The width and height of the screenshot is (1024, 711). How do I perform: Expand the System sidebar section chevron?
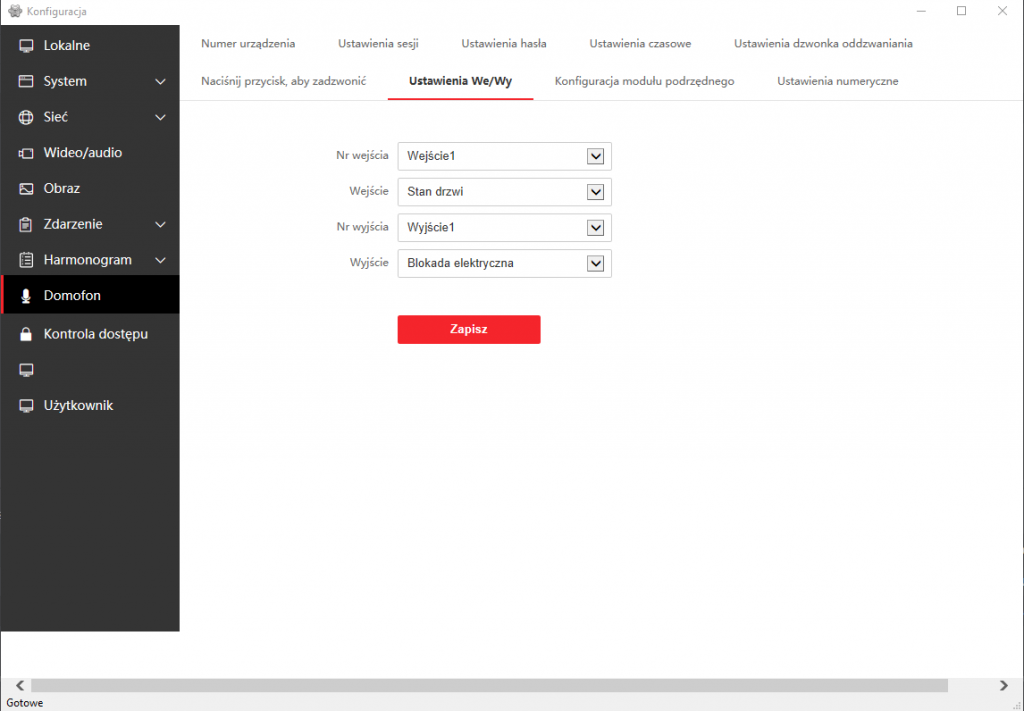pyautogui.click(x=158, y=81)
